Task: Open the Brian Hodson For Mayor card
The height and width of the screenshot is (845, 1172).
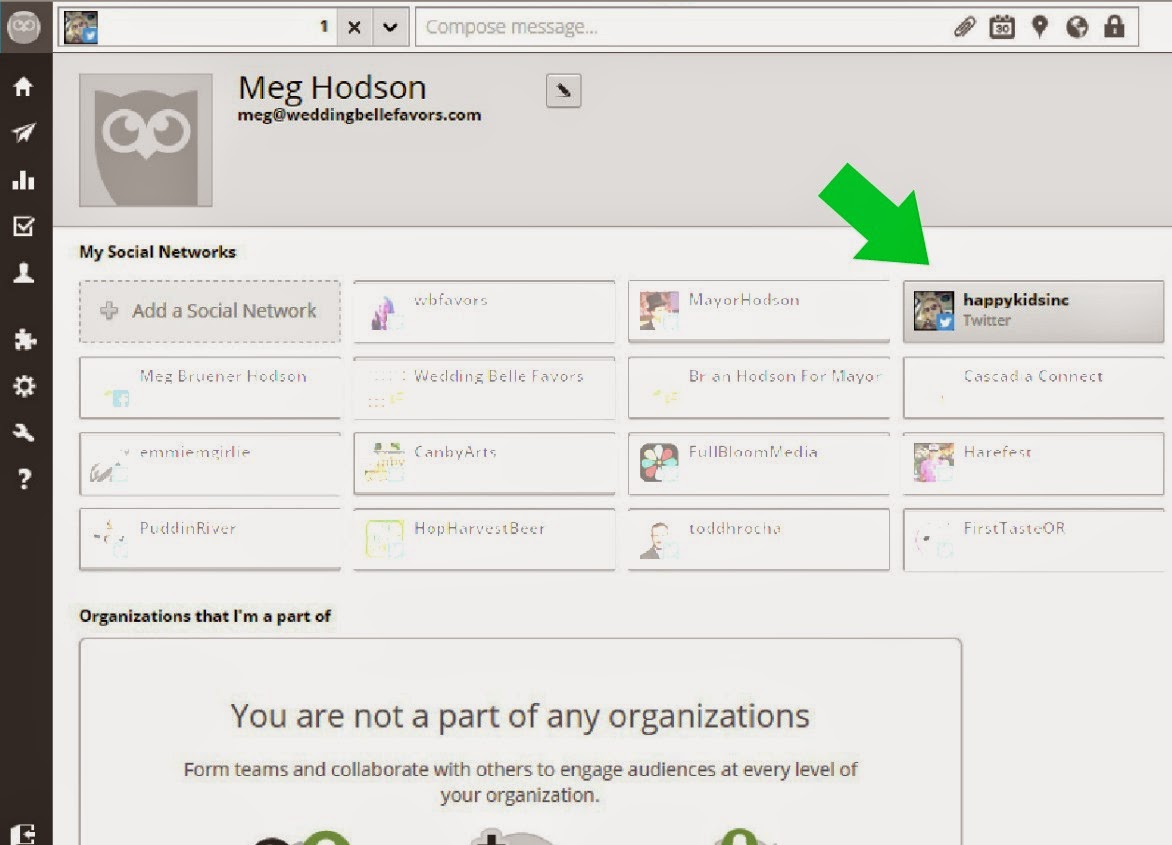Action: click(x=759, y=387)
